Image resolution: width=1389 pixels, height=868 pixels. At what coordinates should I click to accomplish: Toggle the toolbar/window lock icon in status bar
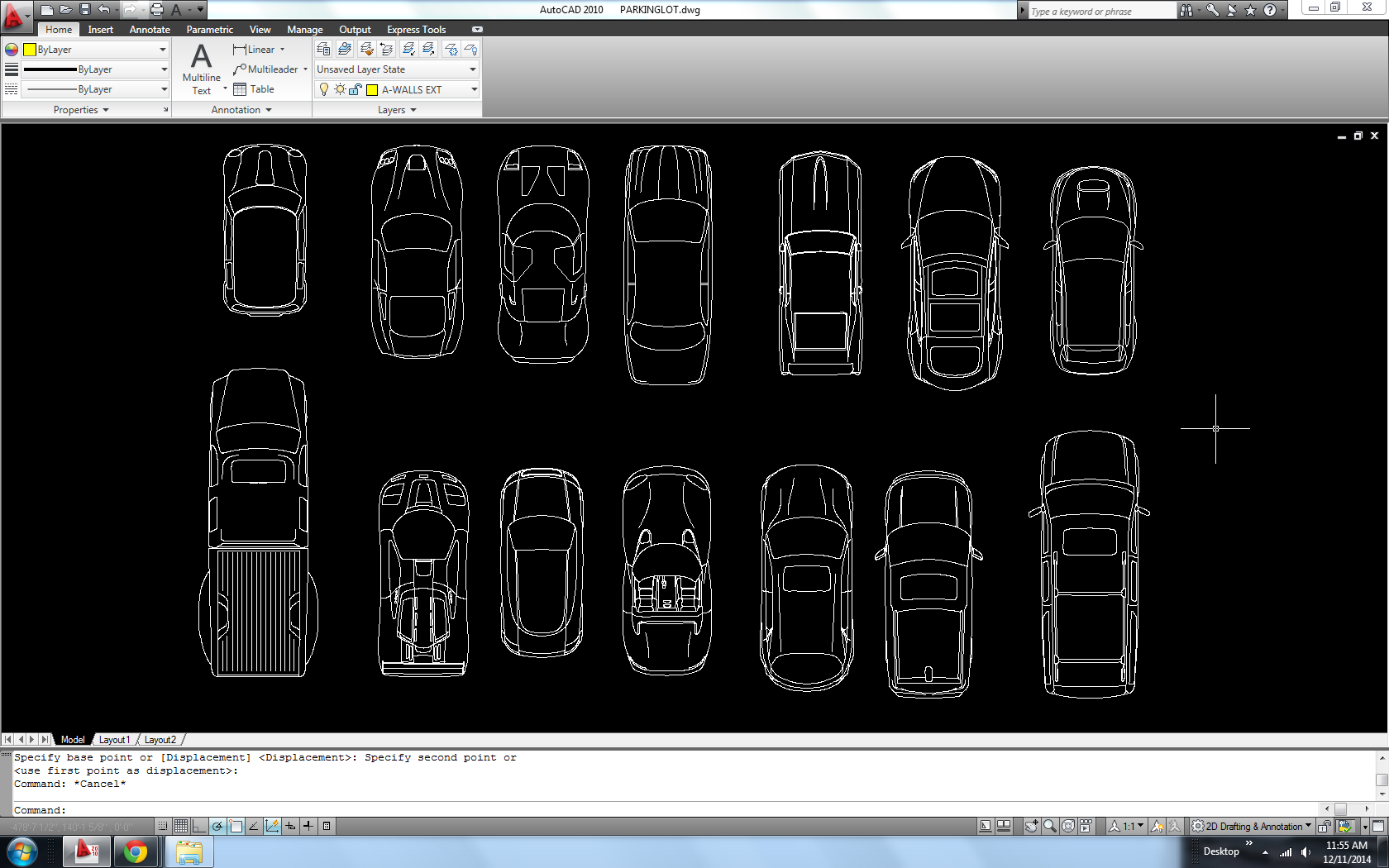pyautogui.click(x=1324, y=826)
